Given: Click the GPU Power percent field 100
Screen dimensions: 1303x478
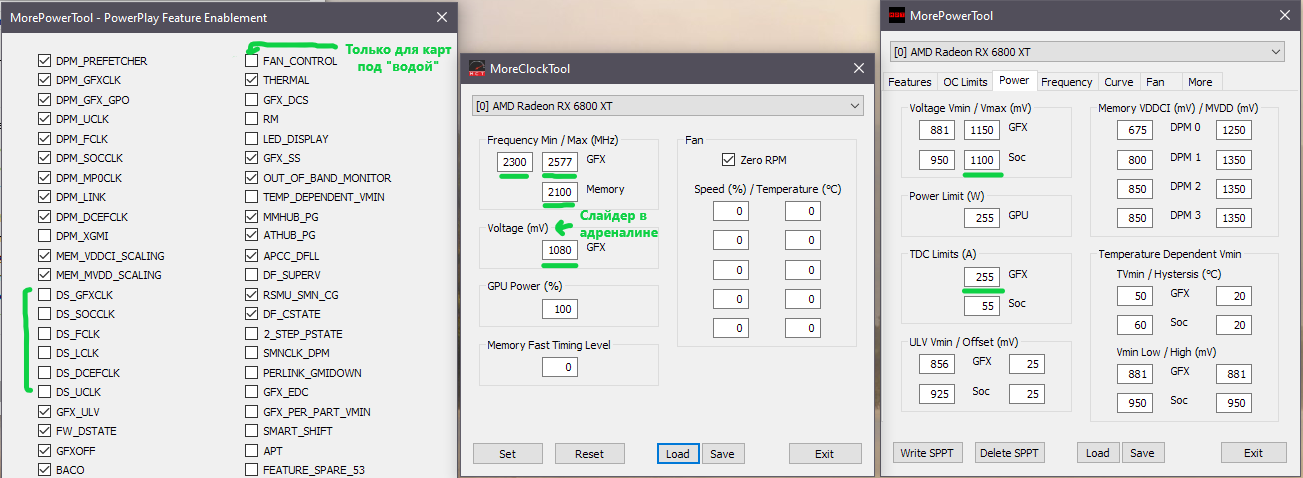Looking at the screenshot, I should point(559,309).
